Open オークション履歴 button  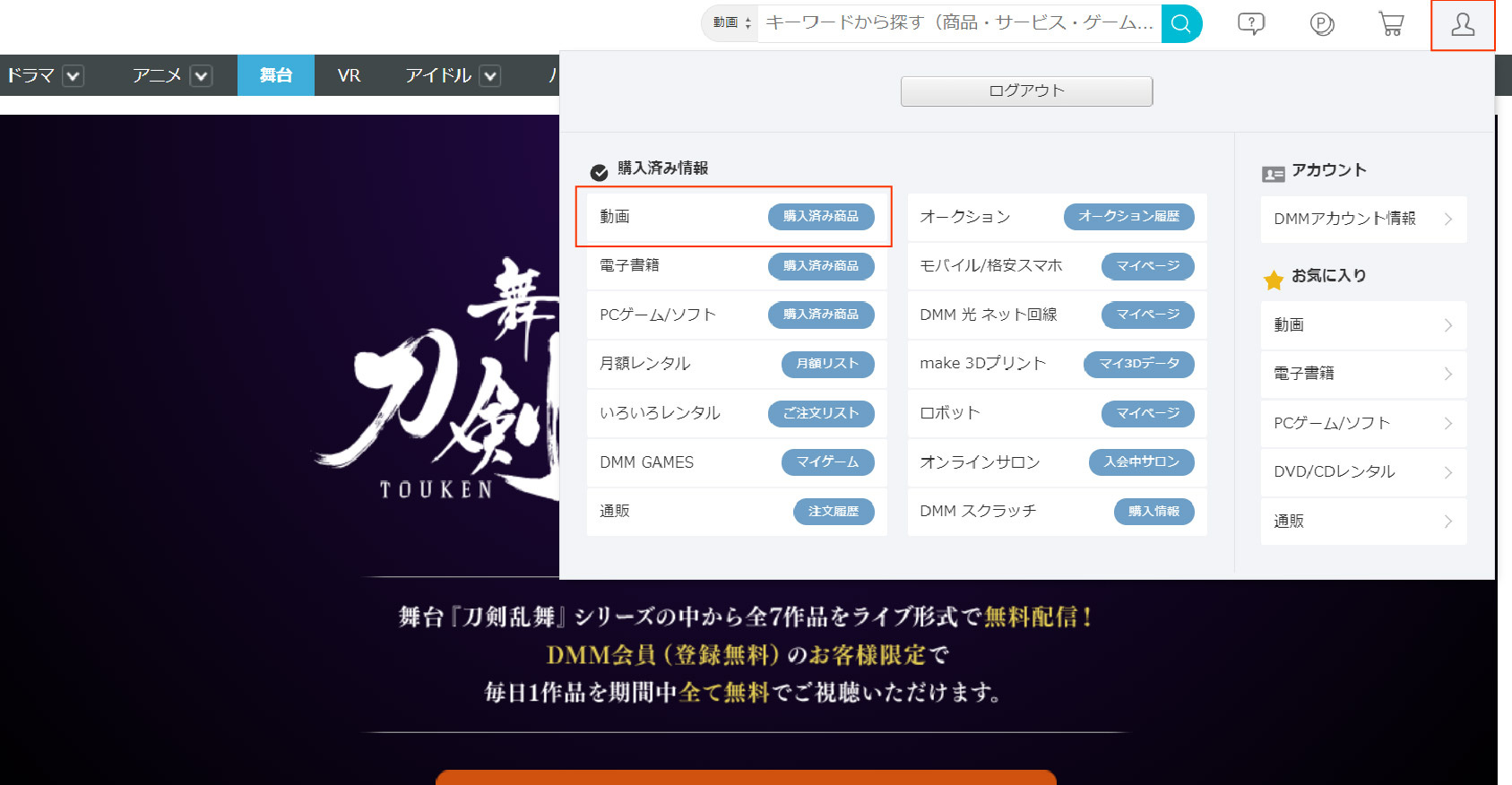(1129, 217)
